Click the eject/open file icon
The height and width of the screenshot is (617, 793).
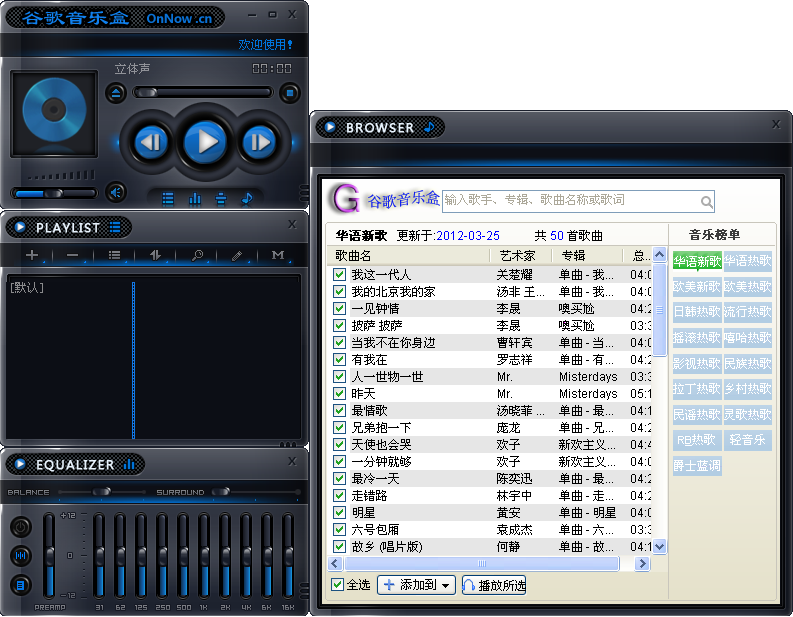coord(116,93)
